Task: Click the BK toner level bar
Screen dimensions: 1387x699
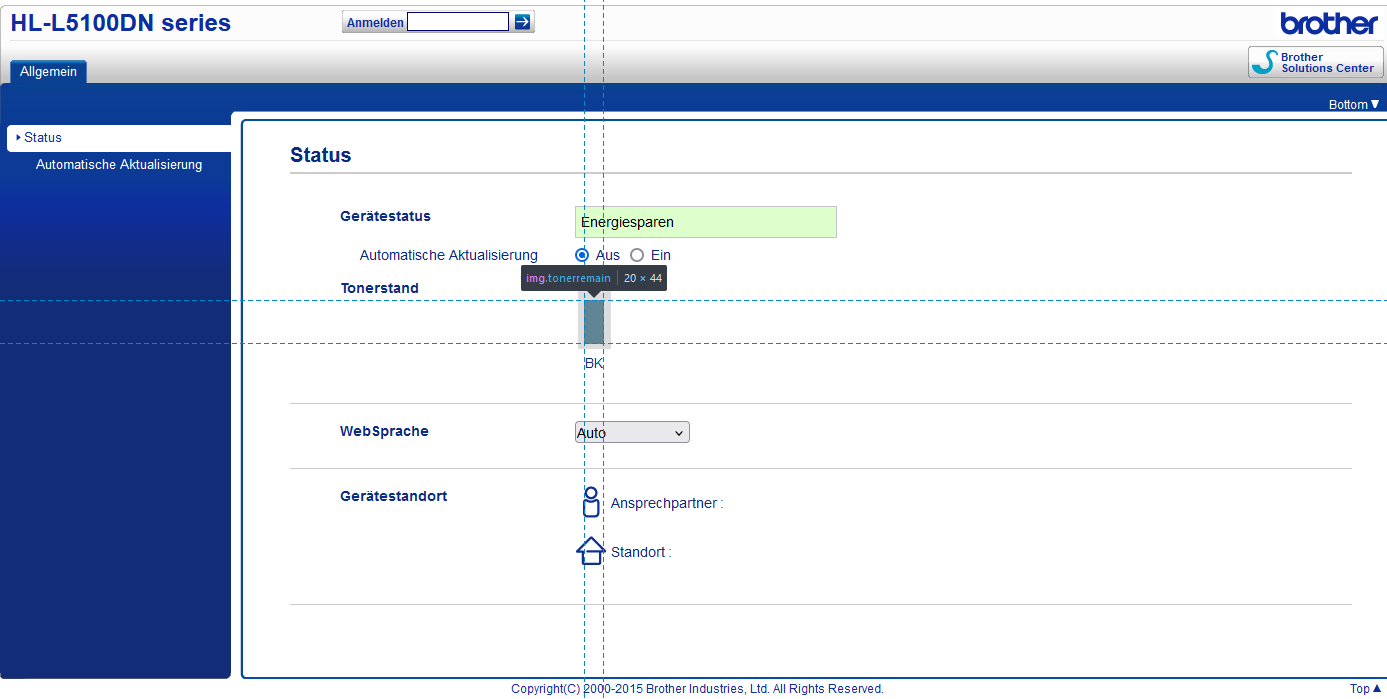Action: pyautogui.click(x=594, y=322)
